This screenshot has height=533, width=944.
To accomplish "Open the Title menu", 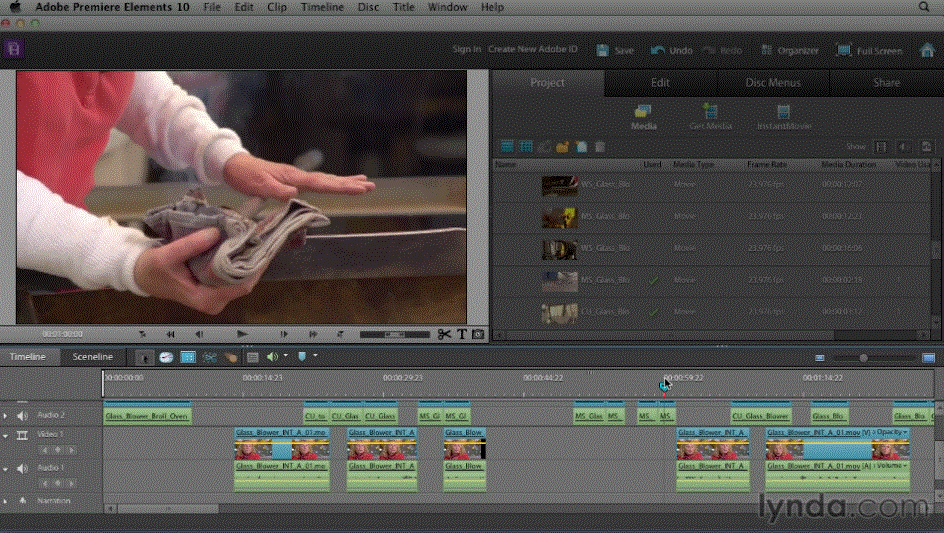I will coord(403,7).
